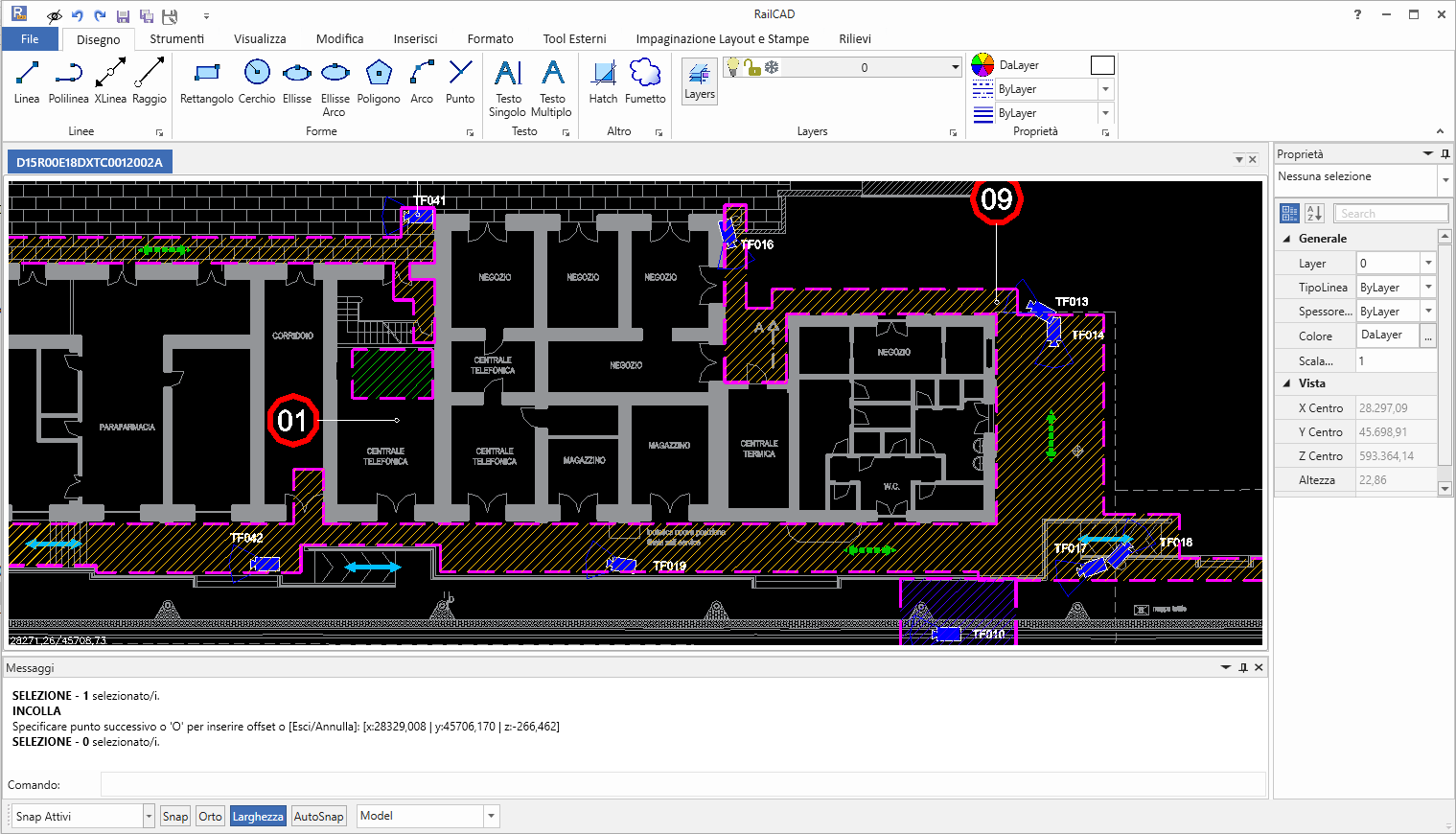
Task: Pick the Raggio ray tool
Action: (x=150, y=81)
